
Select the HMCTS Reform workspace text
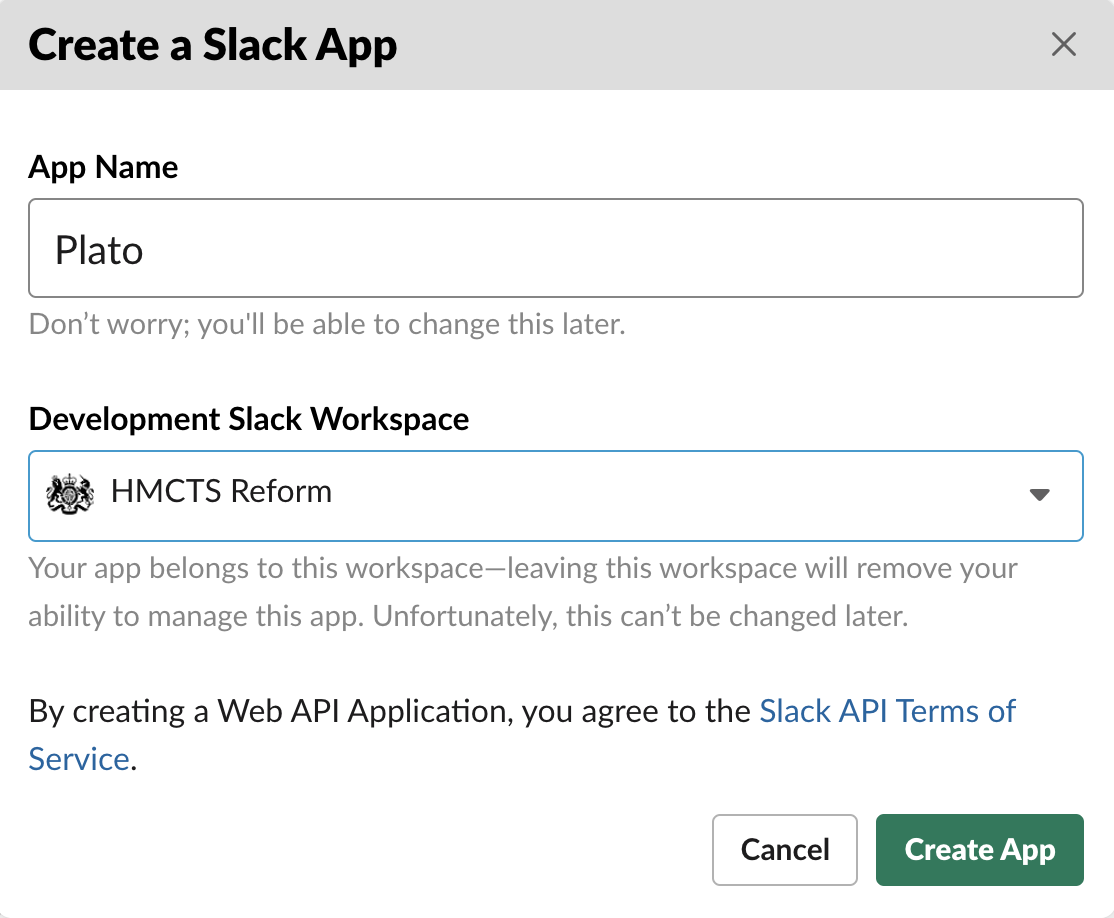tap(221, 492)
